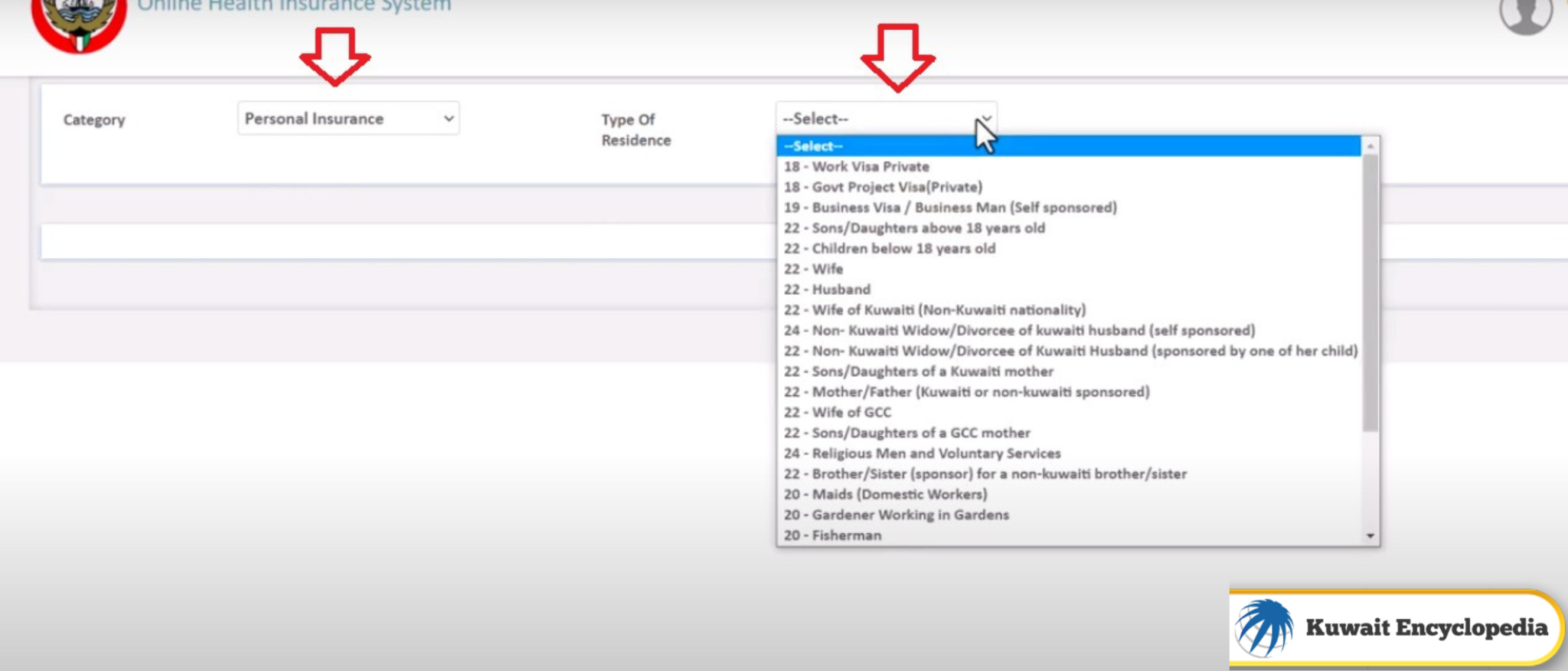Viewport: 1568px width, 671px height.
Task: Click the Kuwait emblem logo
Action: tap(79, 23)
